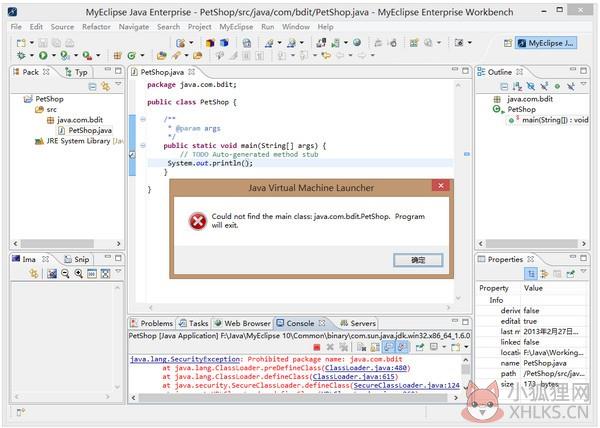Image resolution: width=600 pixels, height=428 pixels.
Task: Open the New file dropdown arrow
Action: click(32, 43)
